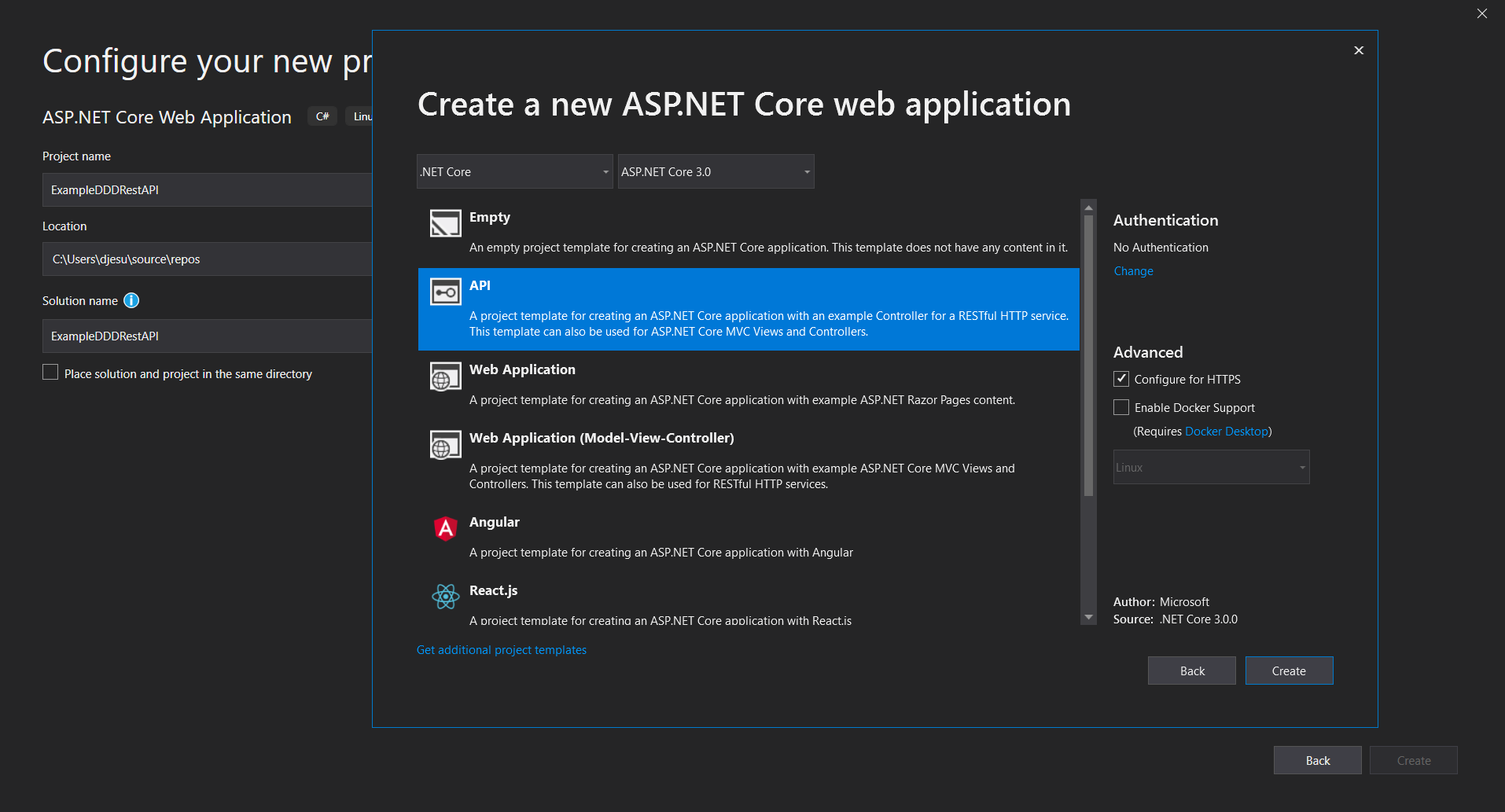Disable Configure for HTTPS
Image resolution: width=1505 pixels, height=812 pixels.
[x=1120, y=379]
